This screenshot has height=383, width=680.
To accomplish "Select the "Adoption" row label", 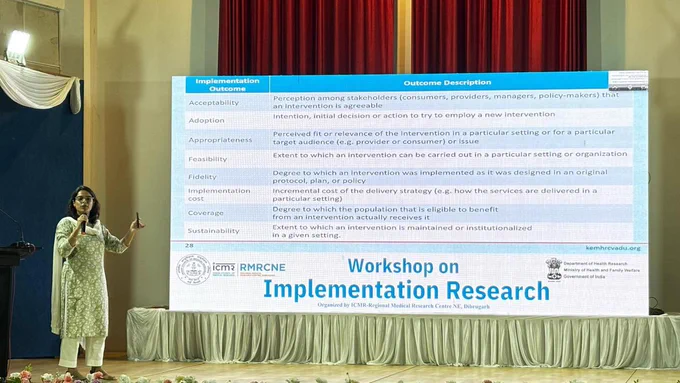I will click(206, 121).
